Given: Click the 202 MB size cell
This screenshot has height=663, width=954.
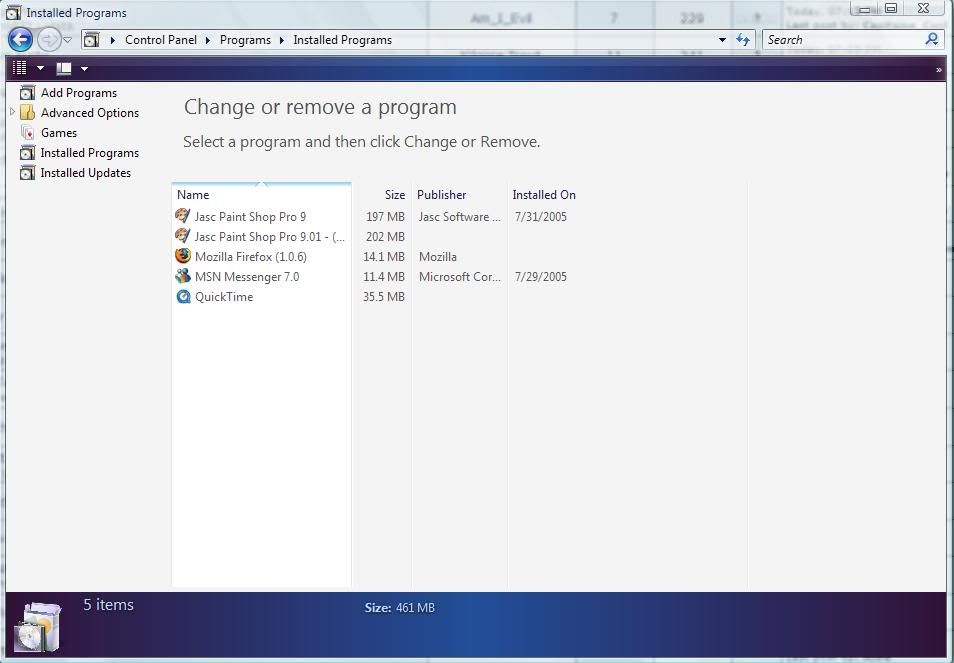Looking at the screenshot, I should 385,237.
